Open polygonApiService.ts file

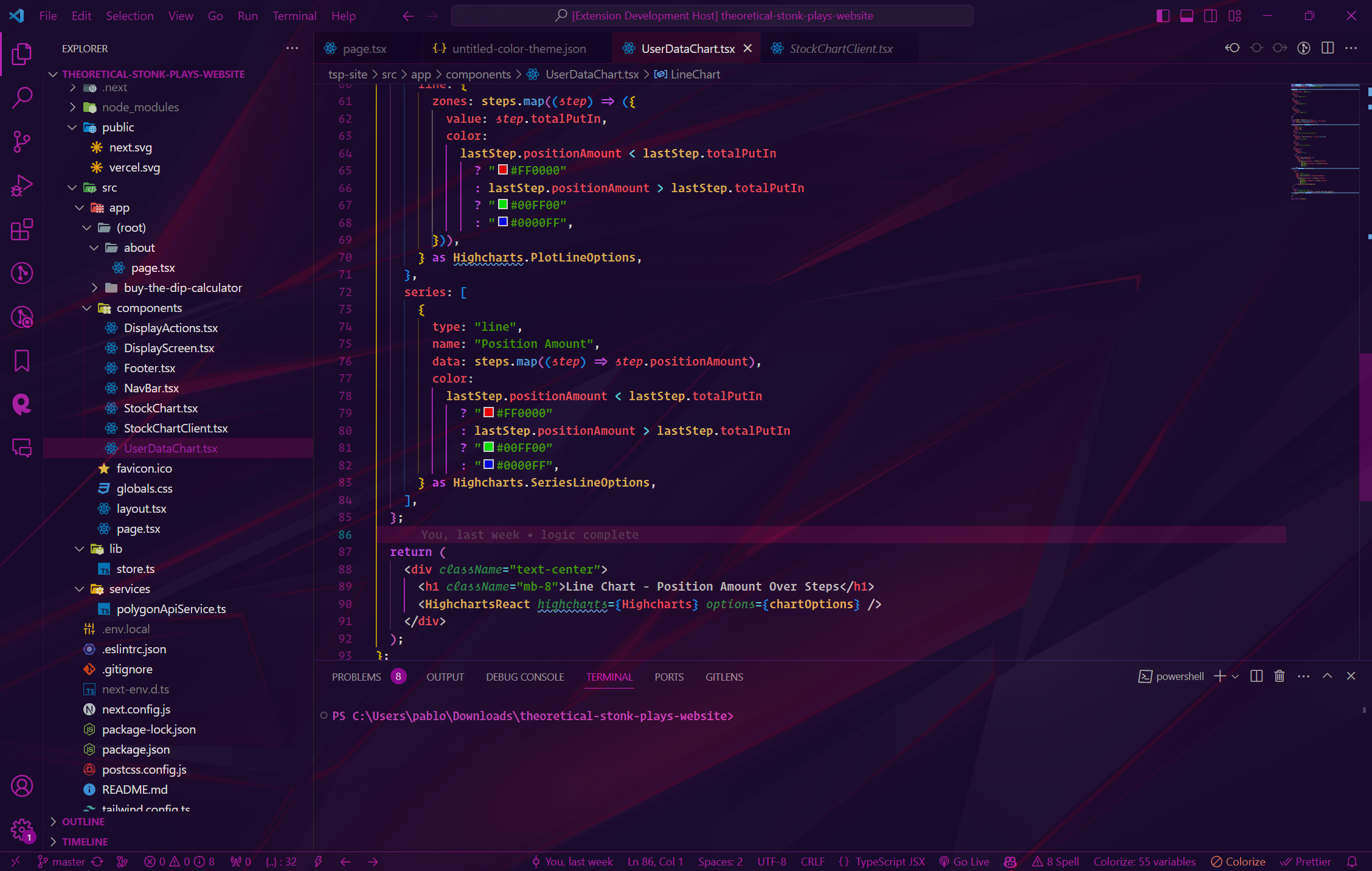[x=171, y=609]
